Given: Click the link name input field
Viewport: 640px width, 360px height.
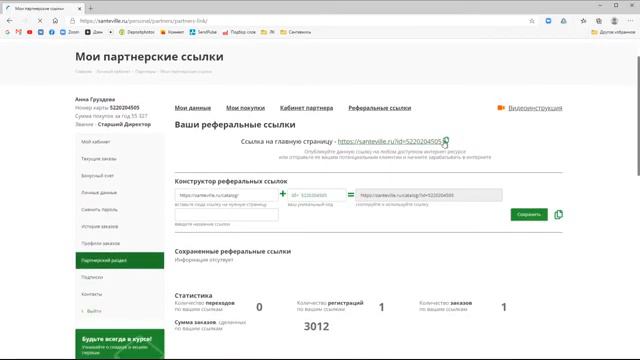Looking at the screenshot, I should coord(227,215).
